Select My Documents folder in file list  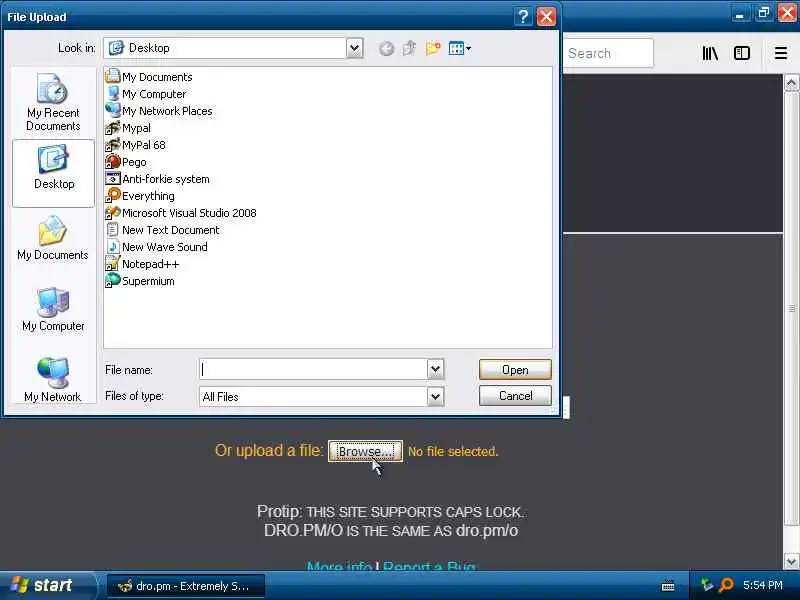(148, 77)
